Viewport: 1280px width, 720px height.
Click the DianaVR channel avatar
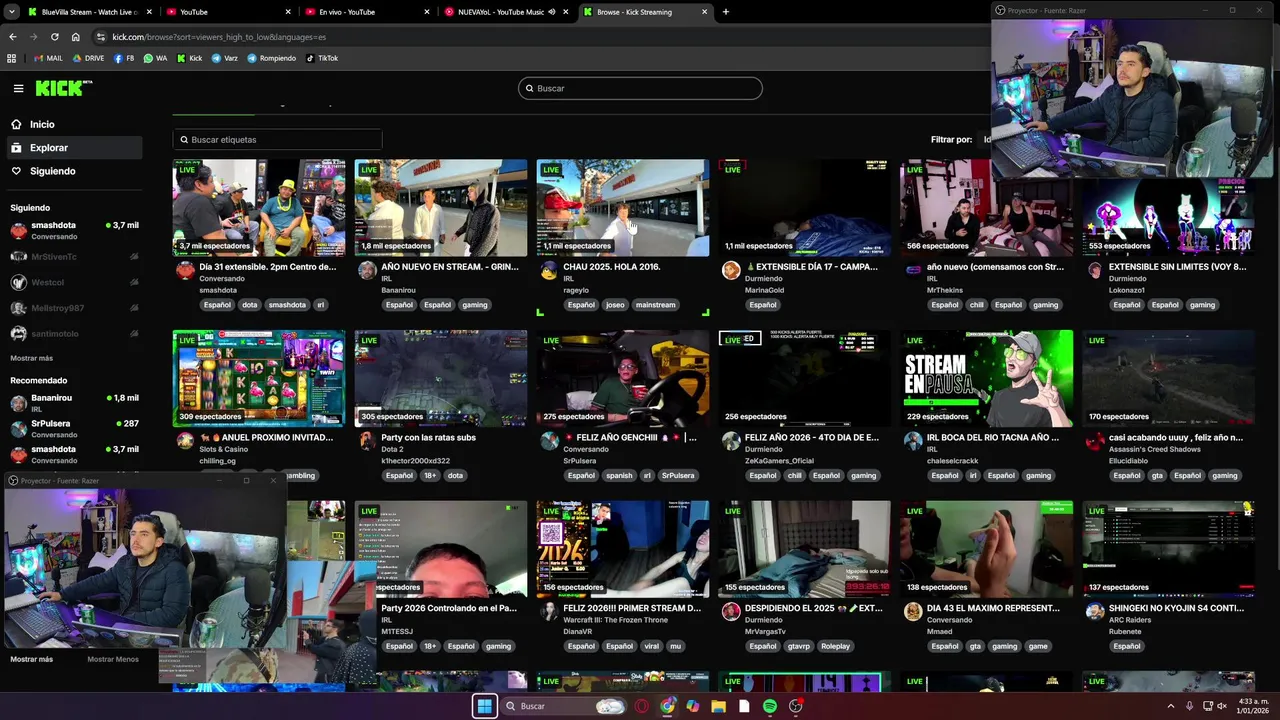549,611
